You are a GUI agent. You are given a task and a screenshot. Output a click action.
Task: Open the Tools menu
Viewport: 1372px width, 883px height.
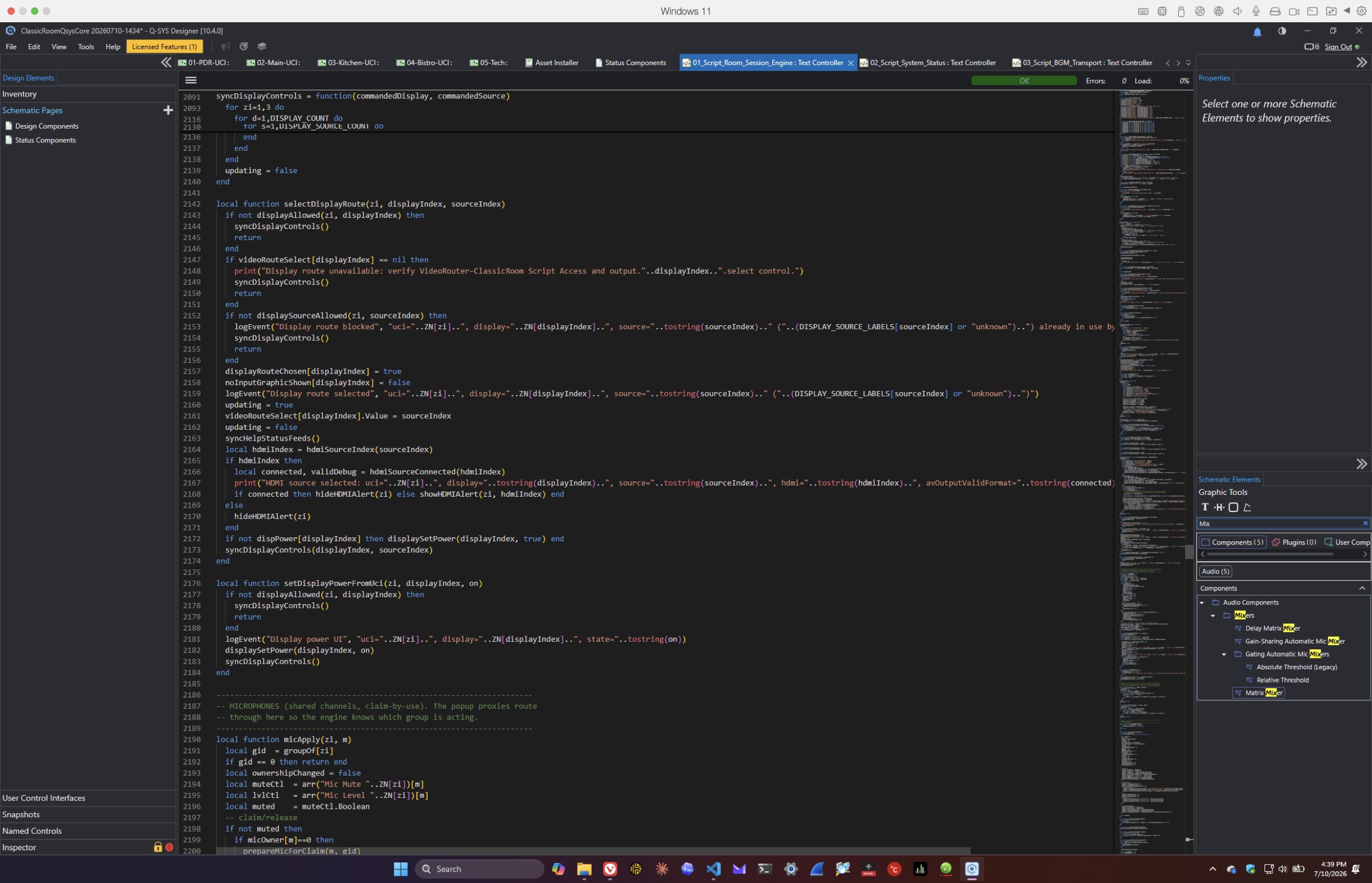click(86, 46)
